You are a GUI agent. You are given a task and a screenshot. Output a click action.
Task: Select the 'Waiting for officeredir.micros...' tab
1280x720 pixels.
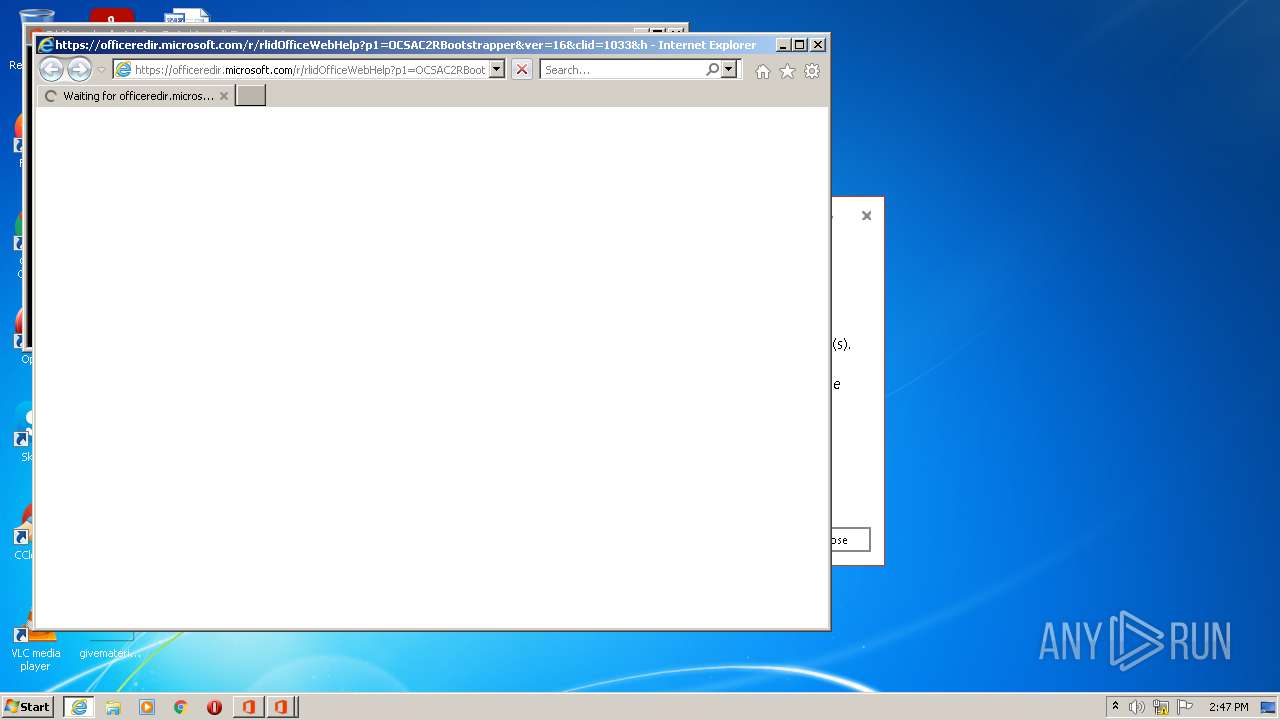click(136, 96)
